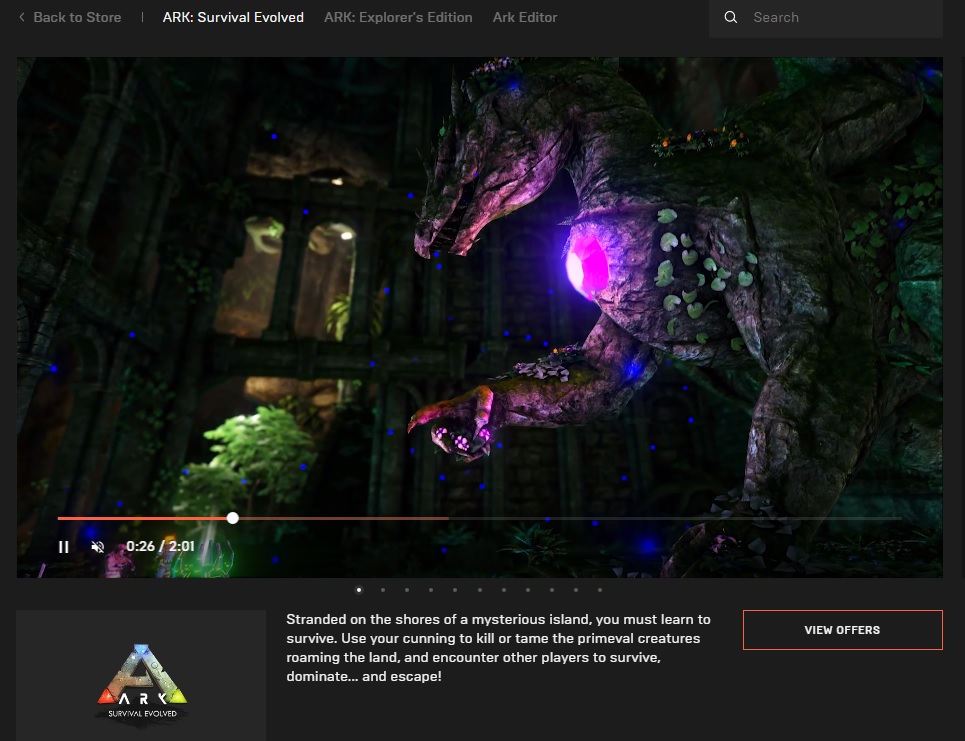Select the sixth carousel dot
The width and height of the screenshot is (965, 741).
tap(479, 590)
